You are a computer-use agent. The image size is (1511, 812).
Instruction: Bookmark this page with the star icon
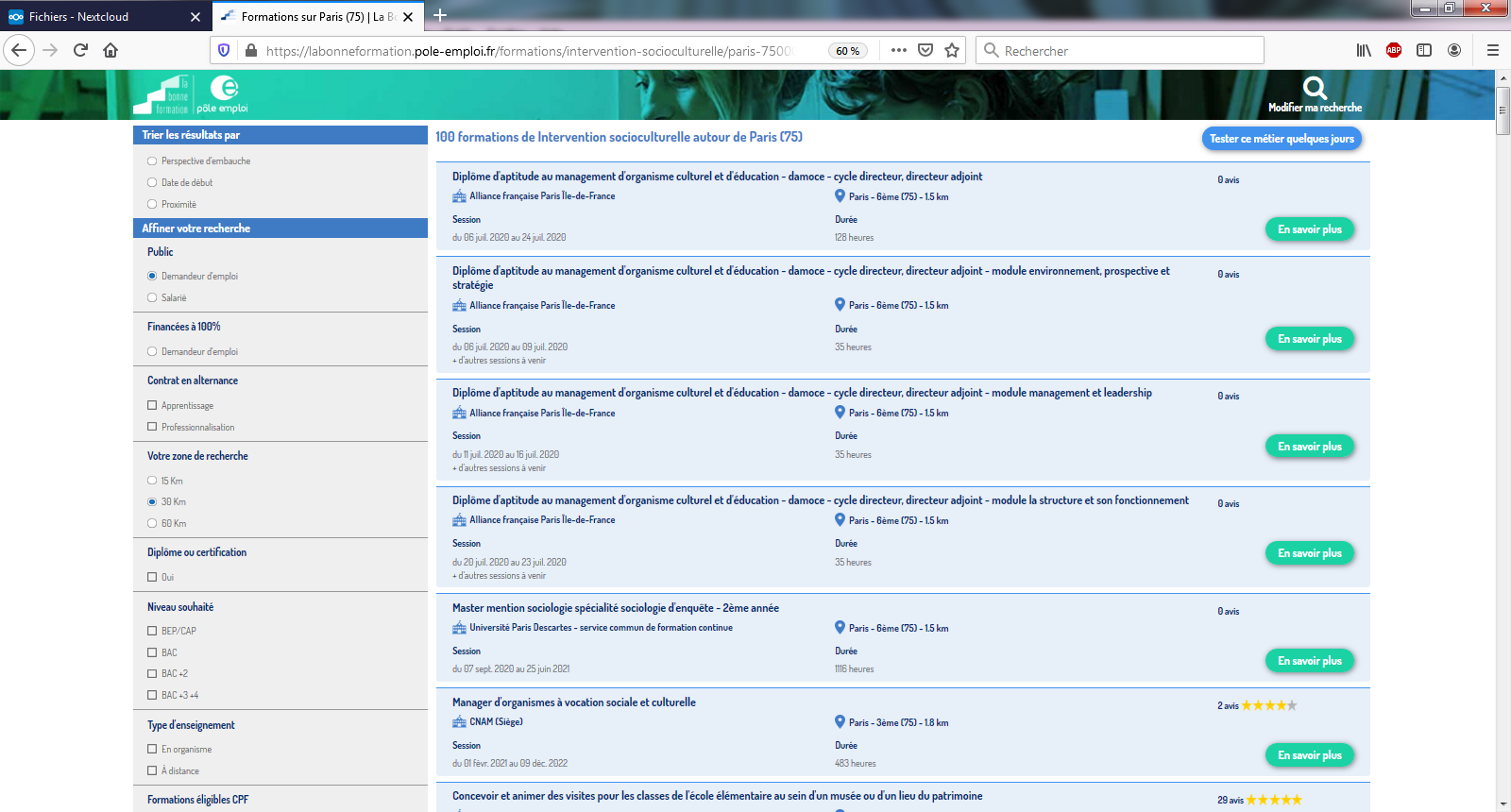click(x=952, y=50)
